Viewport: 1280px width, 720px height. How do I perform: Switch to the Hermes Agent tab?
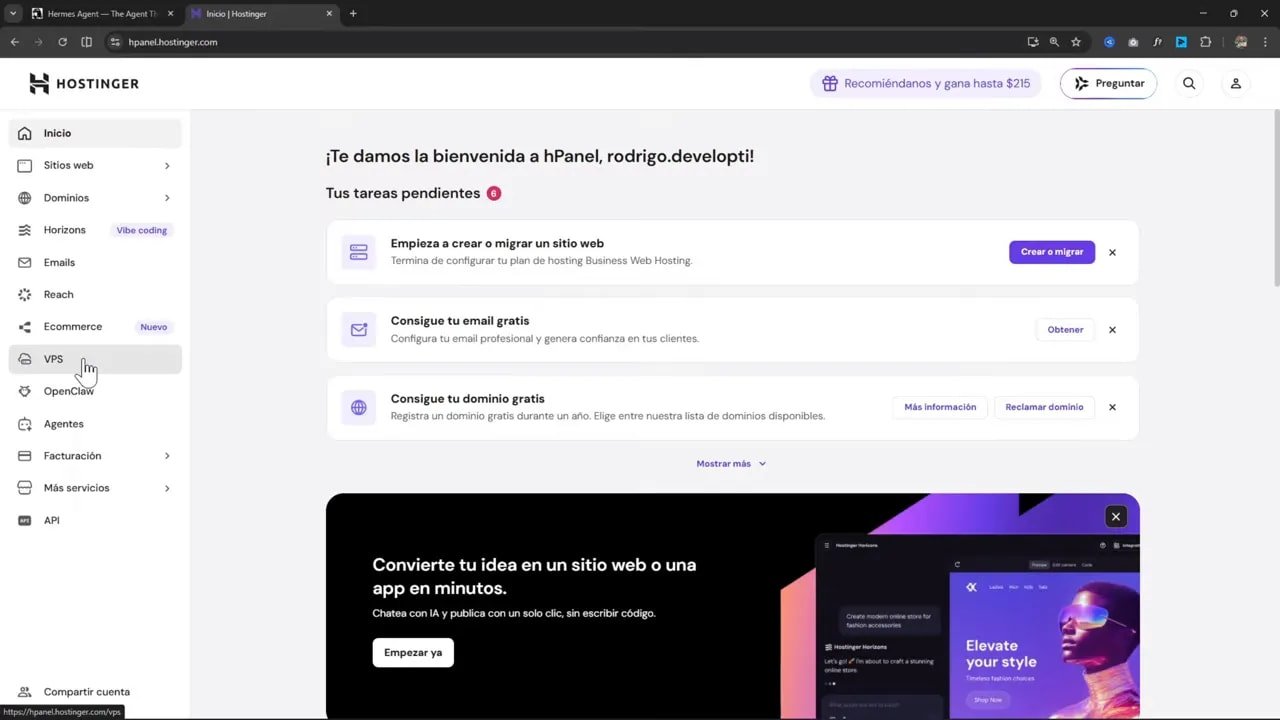pos(103,14)
